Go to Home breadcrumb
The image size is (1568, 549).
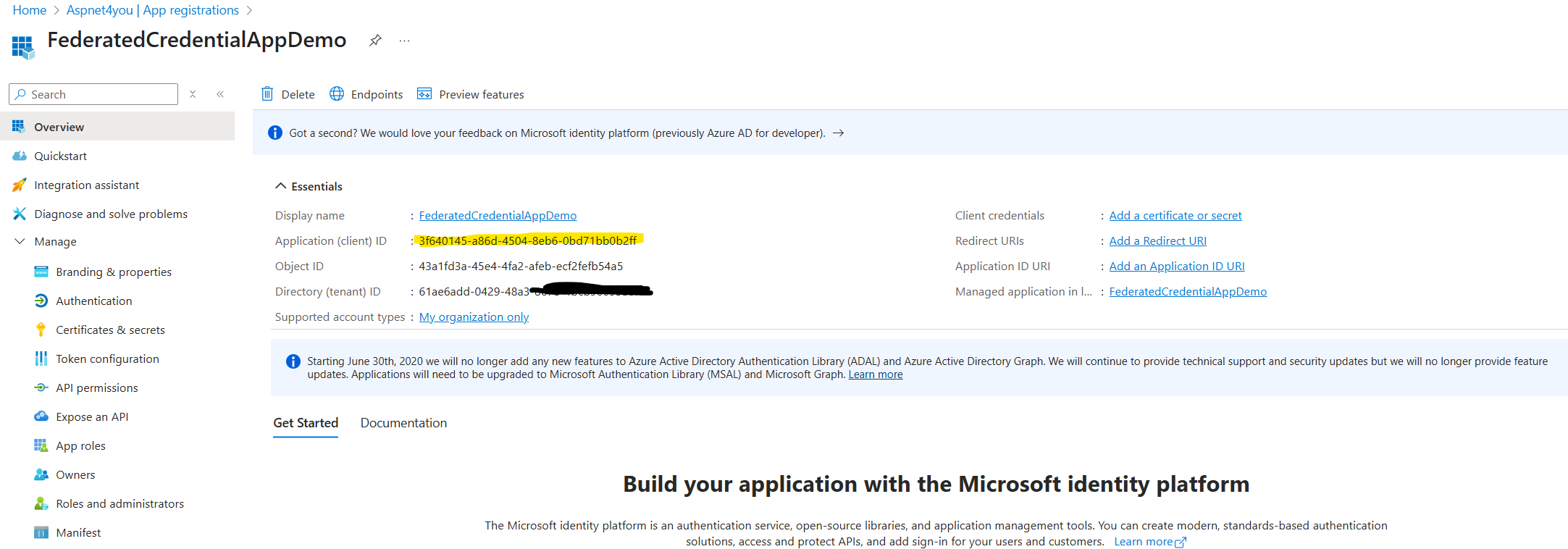[30, 10]
